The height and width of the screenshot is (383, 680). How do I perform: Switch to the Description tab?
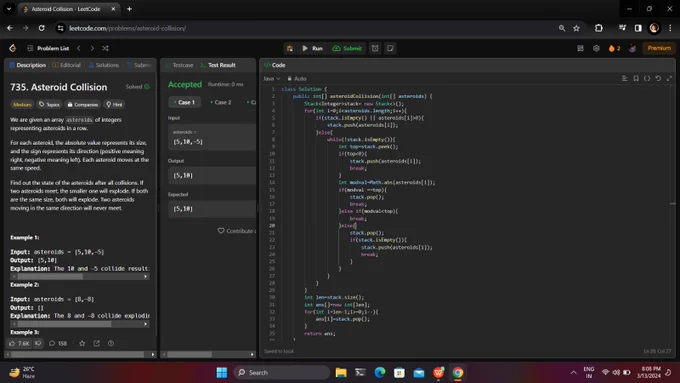[27, 65]
